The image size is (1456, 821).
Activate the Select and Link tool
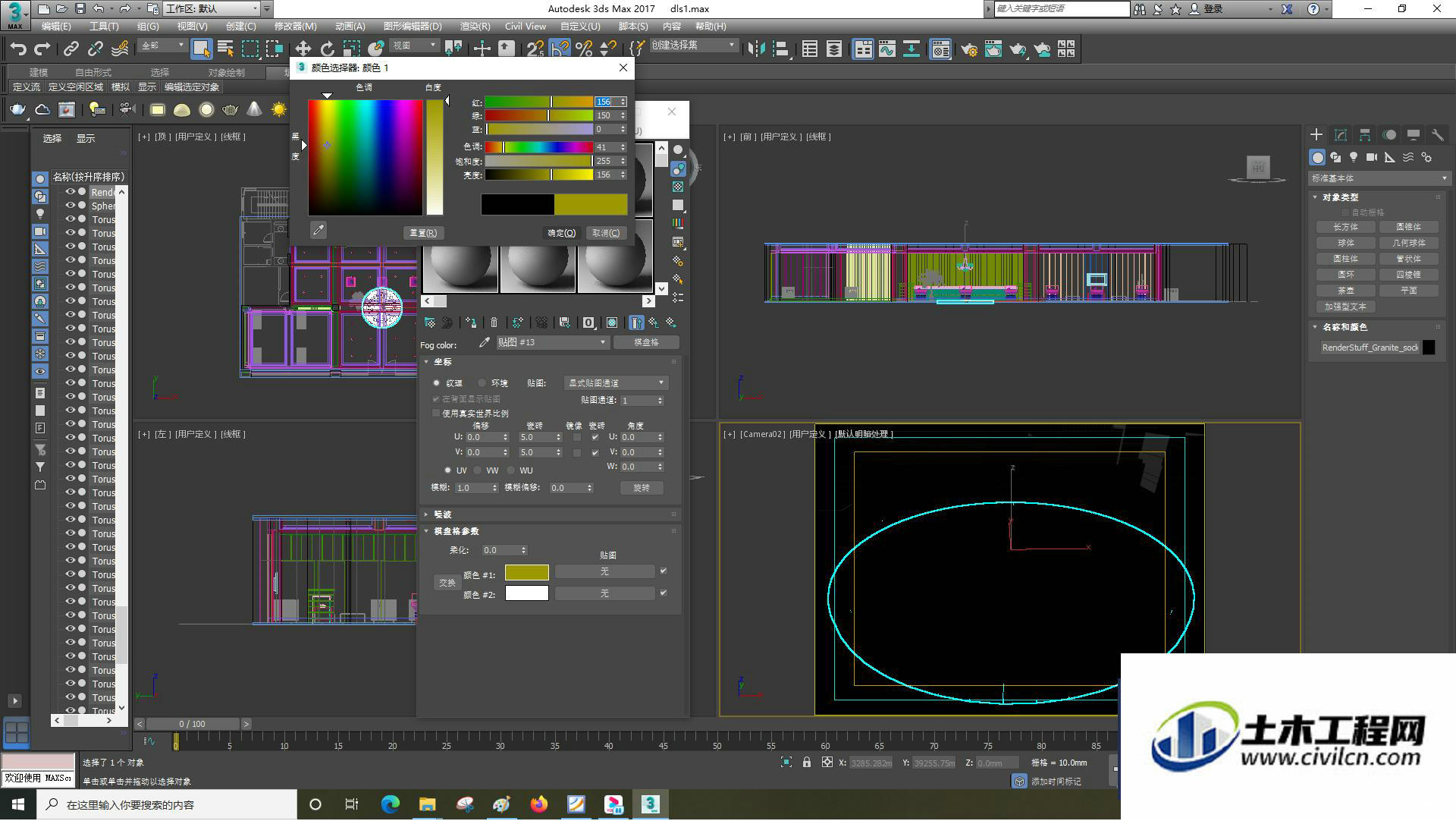pos(71,49)
